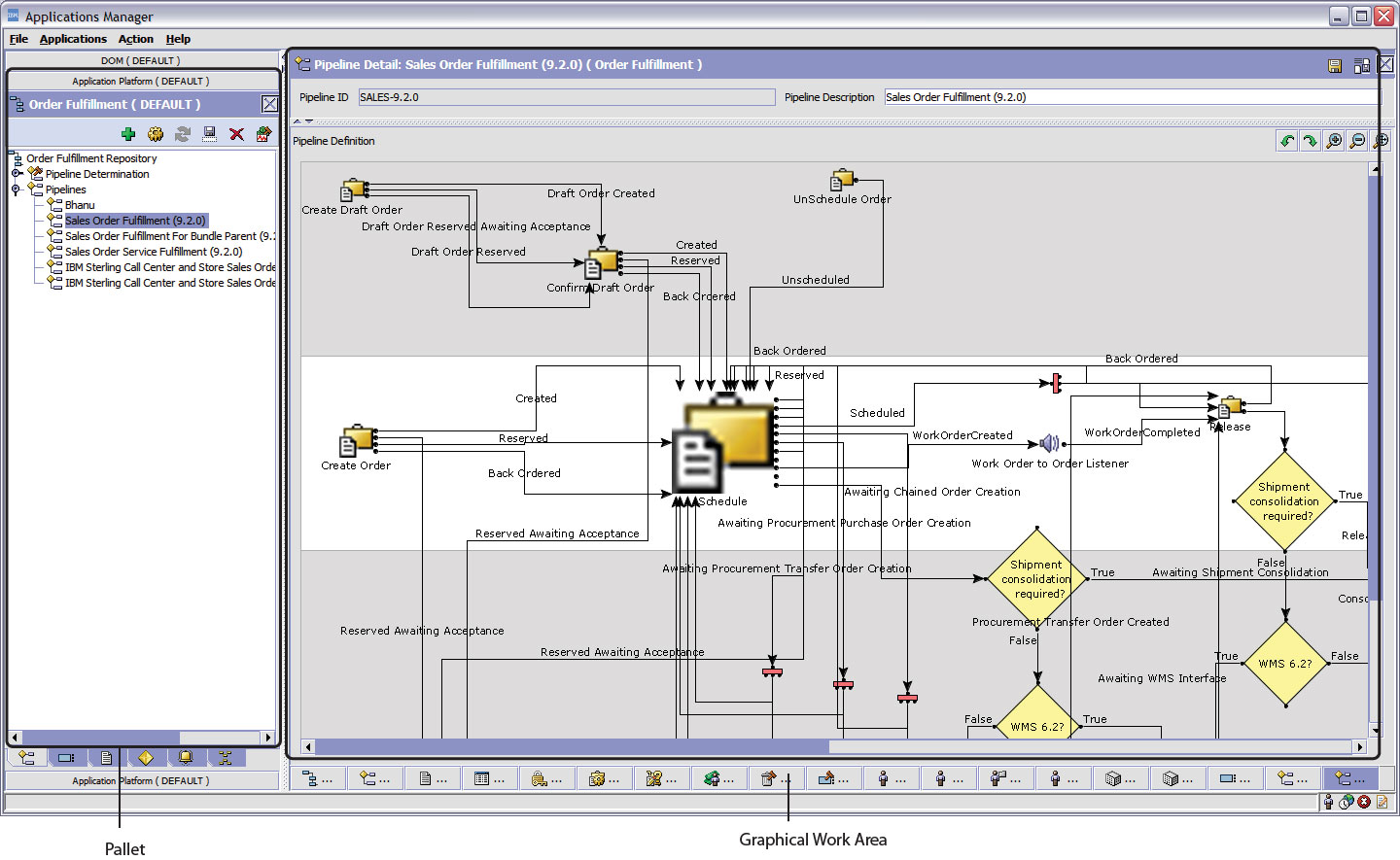Select the Bhanu pipeline in tree
Screen dimensions: 1400x860
click(x=80, y=205)
